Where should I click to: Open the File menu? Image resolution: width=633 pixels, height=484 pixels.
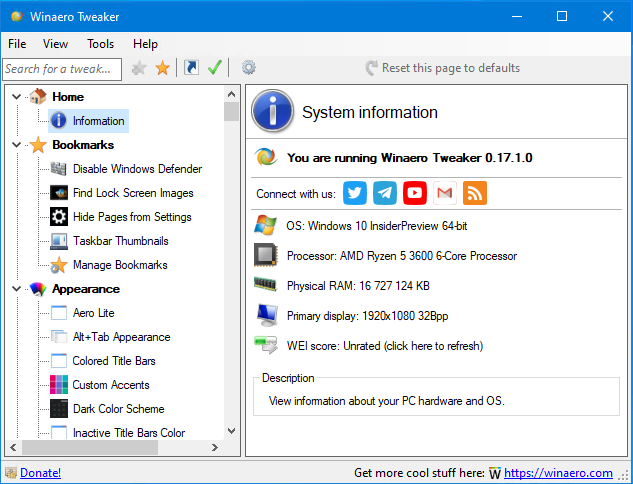(x=17, y=44)
